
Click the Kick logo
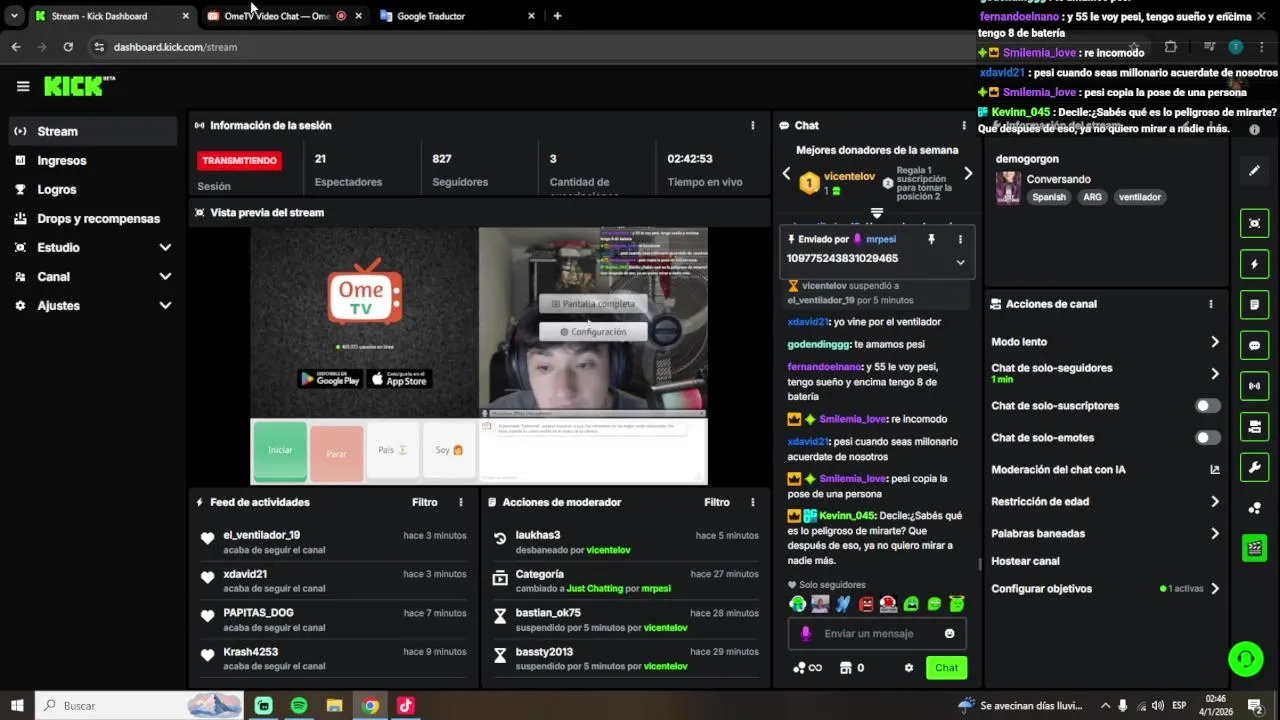[x=79, y=86]
